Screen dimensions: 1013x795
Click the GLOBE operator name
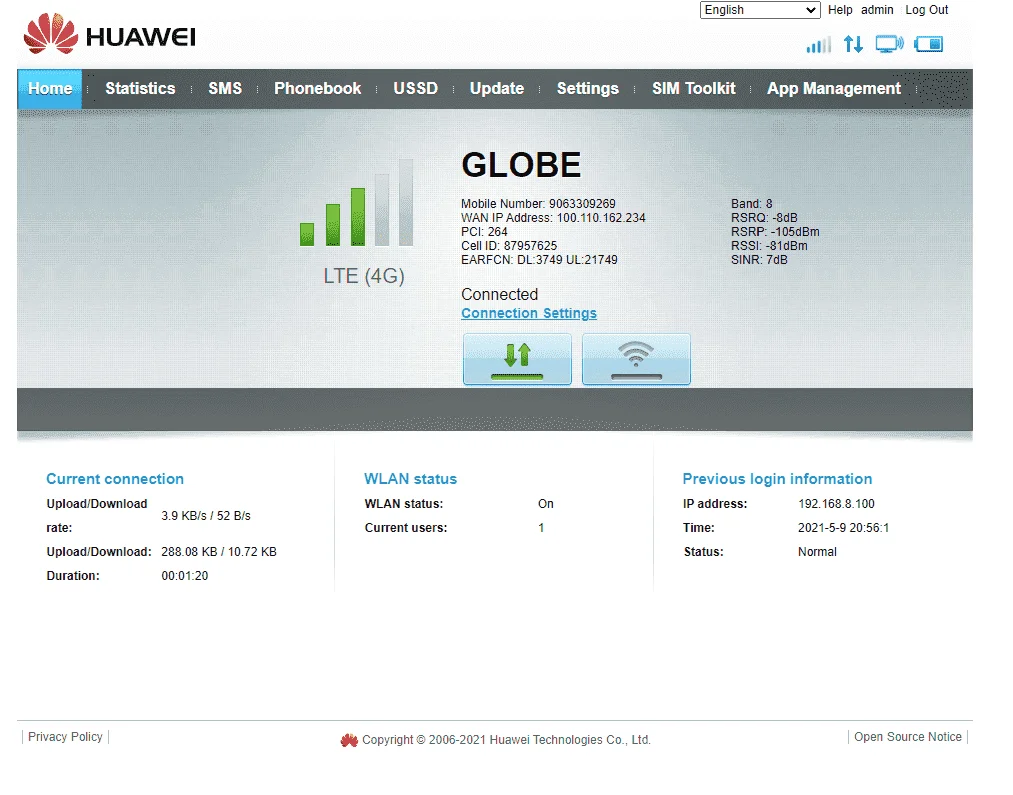click(x=521, y=165)
